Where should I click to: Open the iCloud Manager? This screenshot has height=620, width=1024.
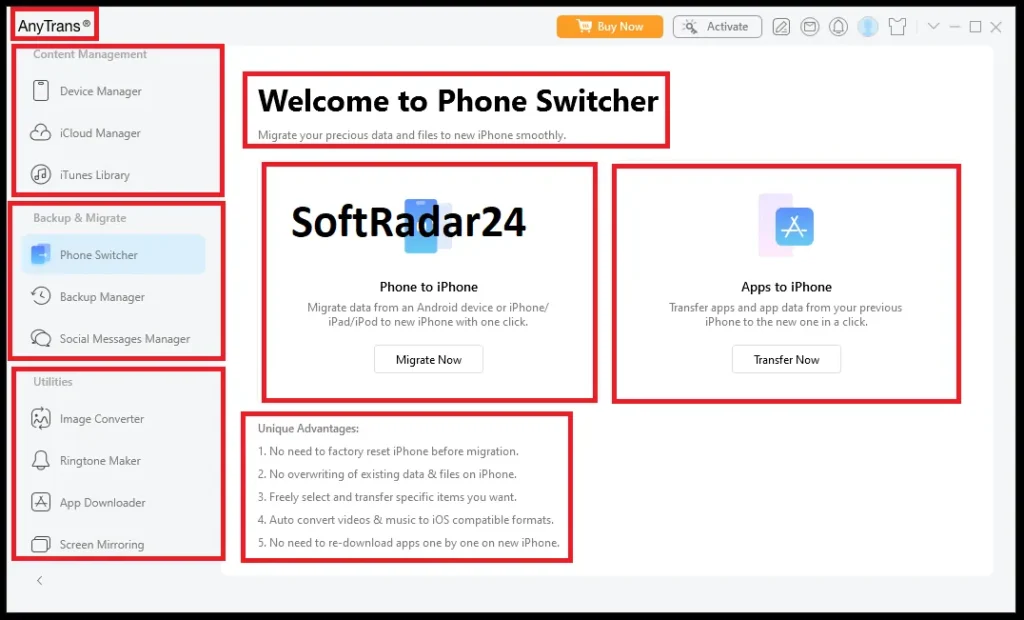click(x=98, y=133)
